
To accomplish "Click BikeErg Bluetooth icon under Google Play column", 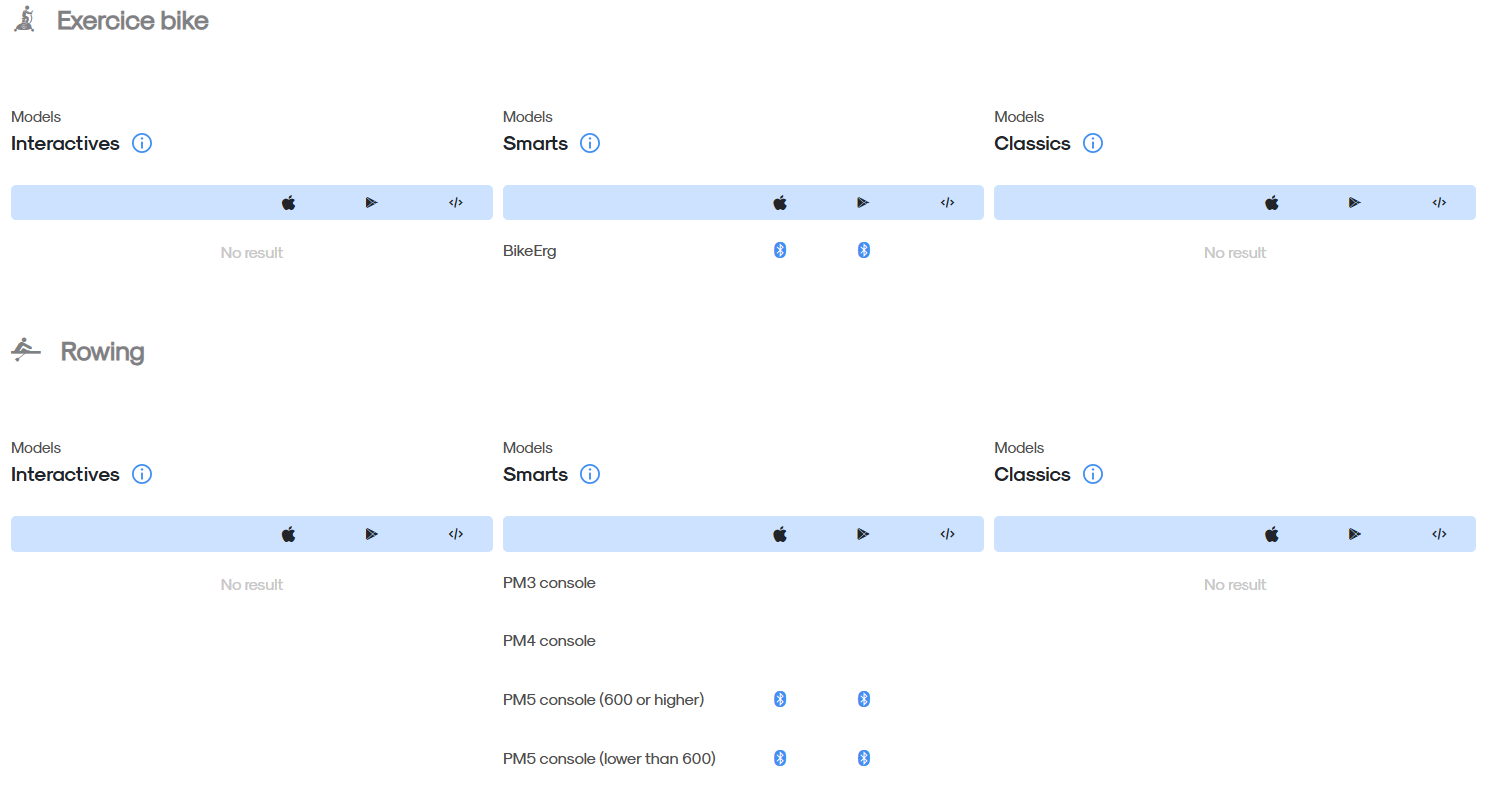I will click(x=864, y=250).
